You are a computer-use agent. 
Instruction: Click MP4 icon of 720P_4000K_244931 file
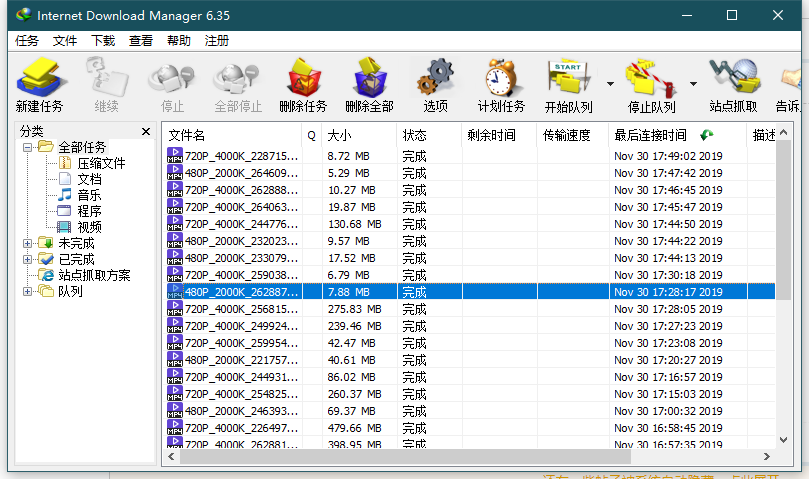[x=174, y=377]
